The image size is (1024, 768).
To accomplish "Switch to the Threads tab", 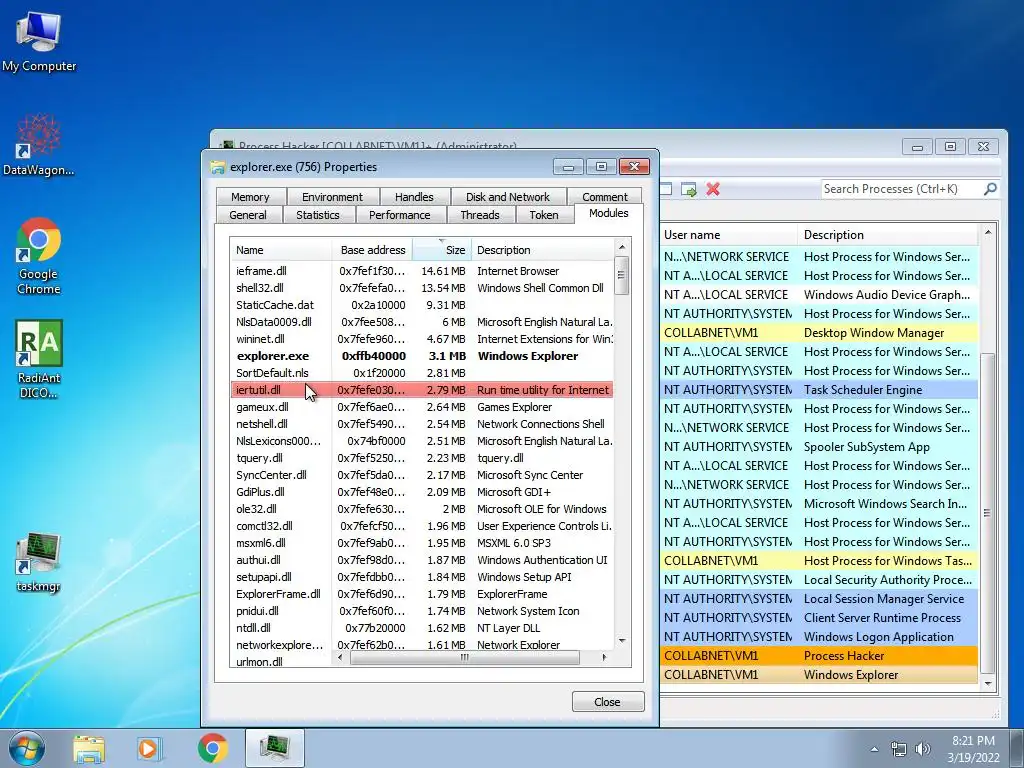I will pos(480,215).
